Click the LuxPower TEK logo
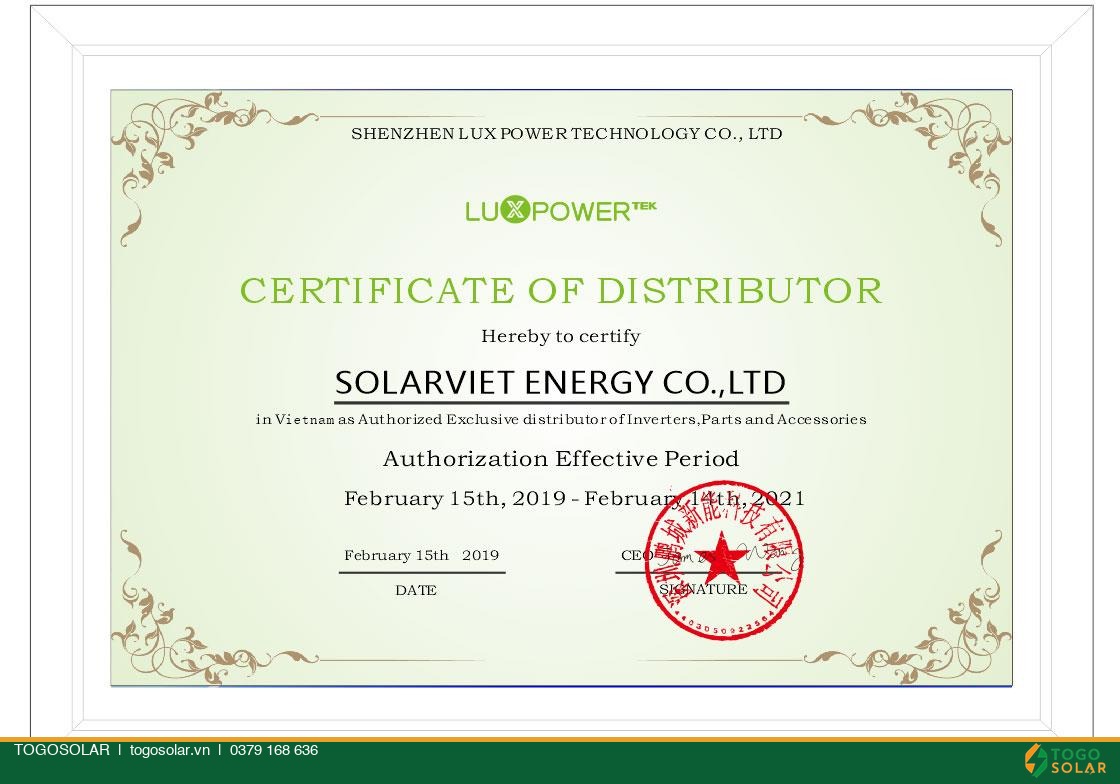 (561, 211)
